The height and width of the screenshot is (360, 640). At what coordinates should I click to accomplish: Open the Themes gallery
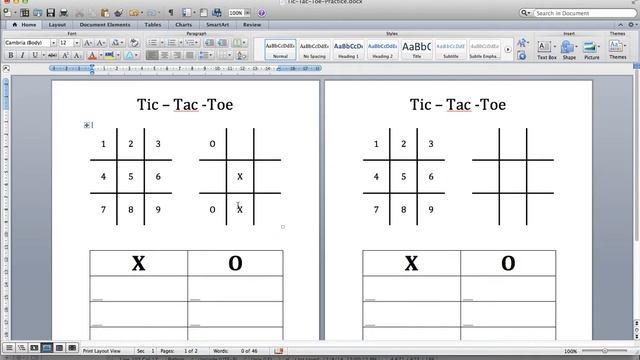[618, 49]
